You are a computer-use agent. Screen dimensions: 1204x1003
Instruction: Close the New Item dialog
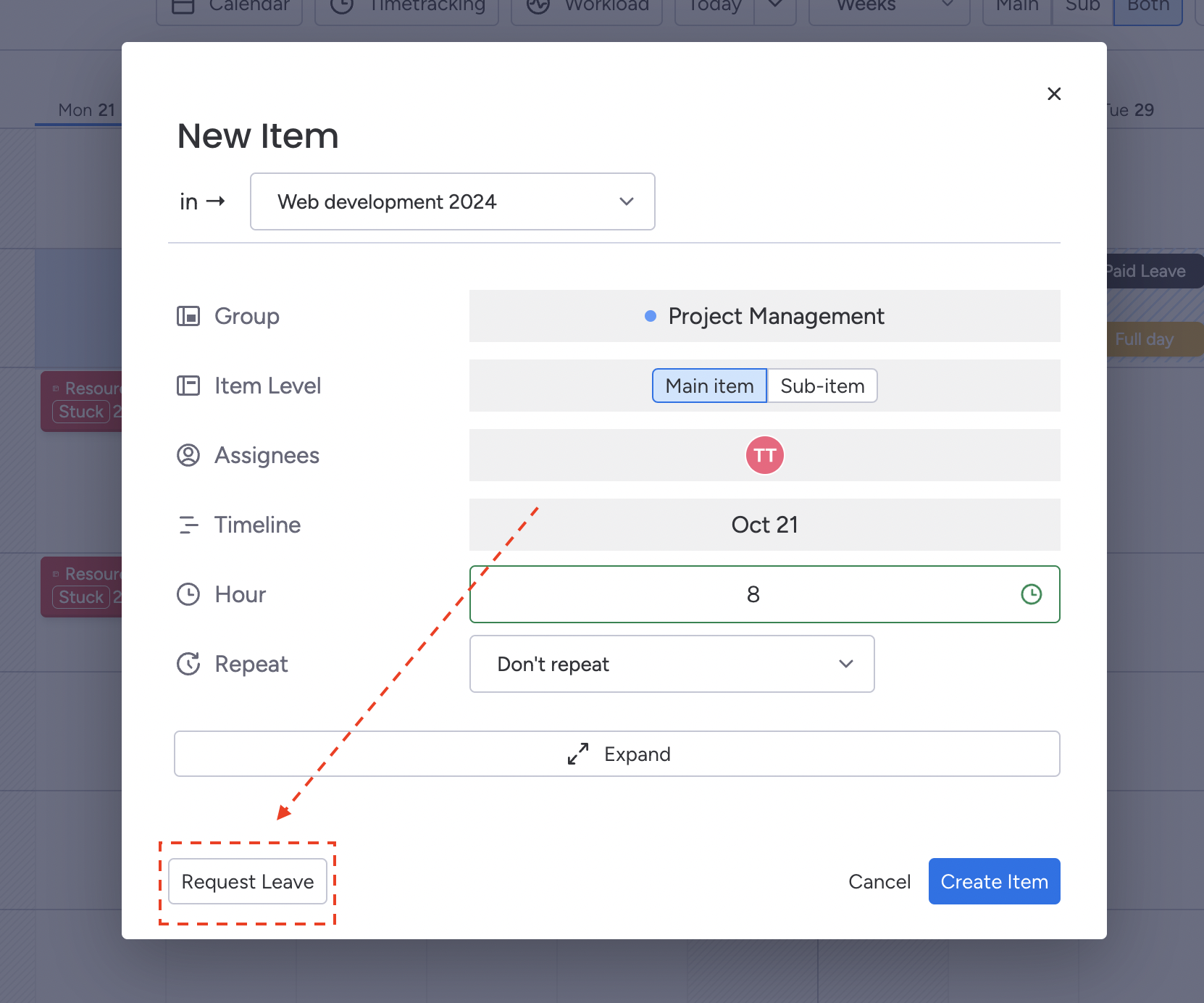click(x=1054, y=93)
